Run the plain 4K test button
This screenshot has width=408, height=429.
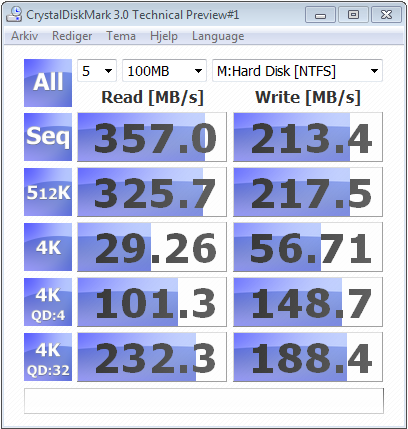[x=48, y=247]
